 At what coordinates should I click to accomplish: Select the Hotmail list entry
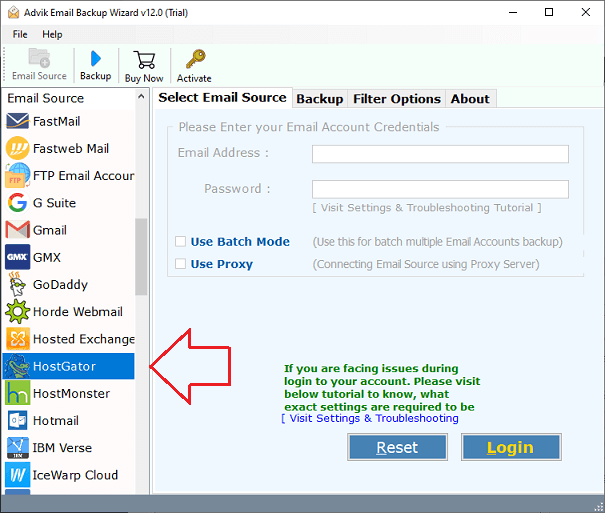[x=69, y=420]
